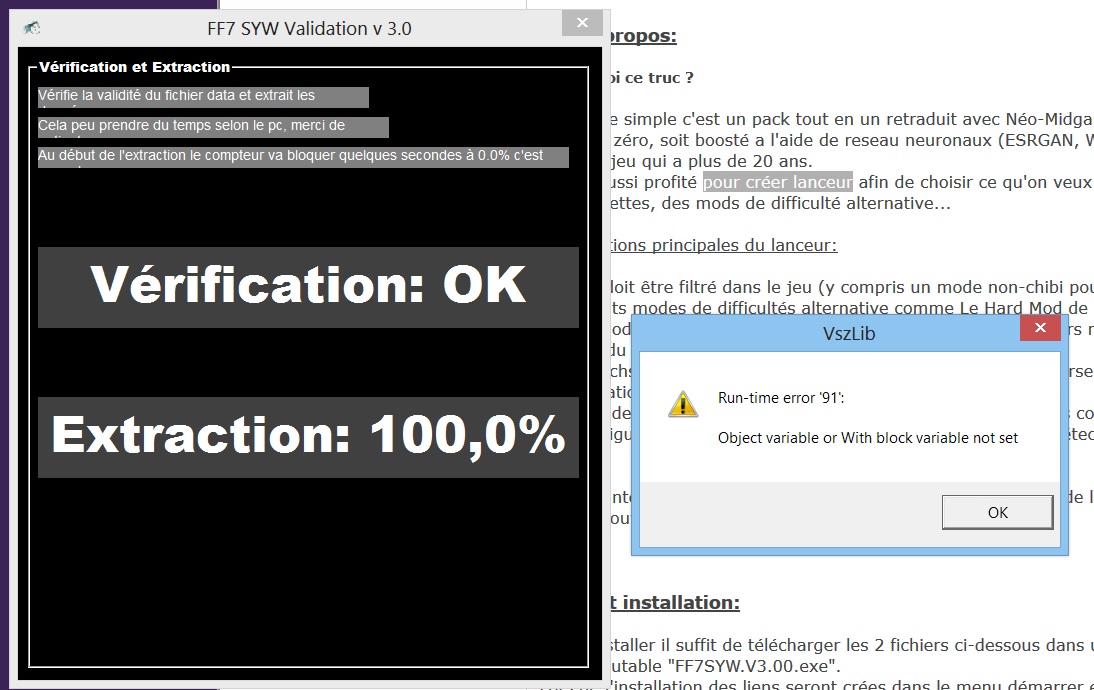Screen dimensions: 1094x690
Task: Select the "Run-time error '91':" message text
Action: tap(781, 398)
